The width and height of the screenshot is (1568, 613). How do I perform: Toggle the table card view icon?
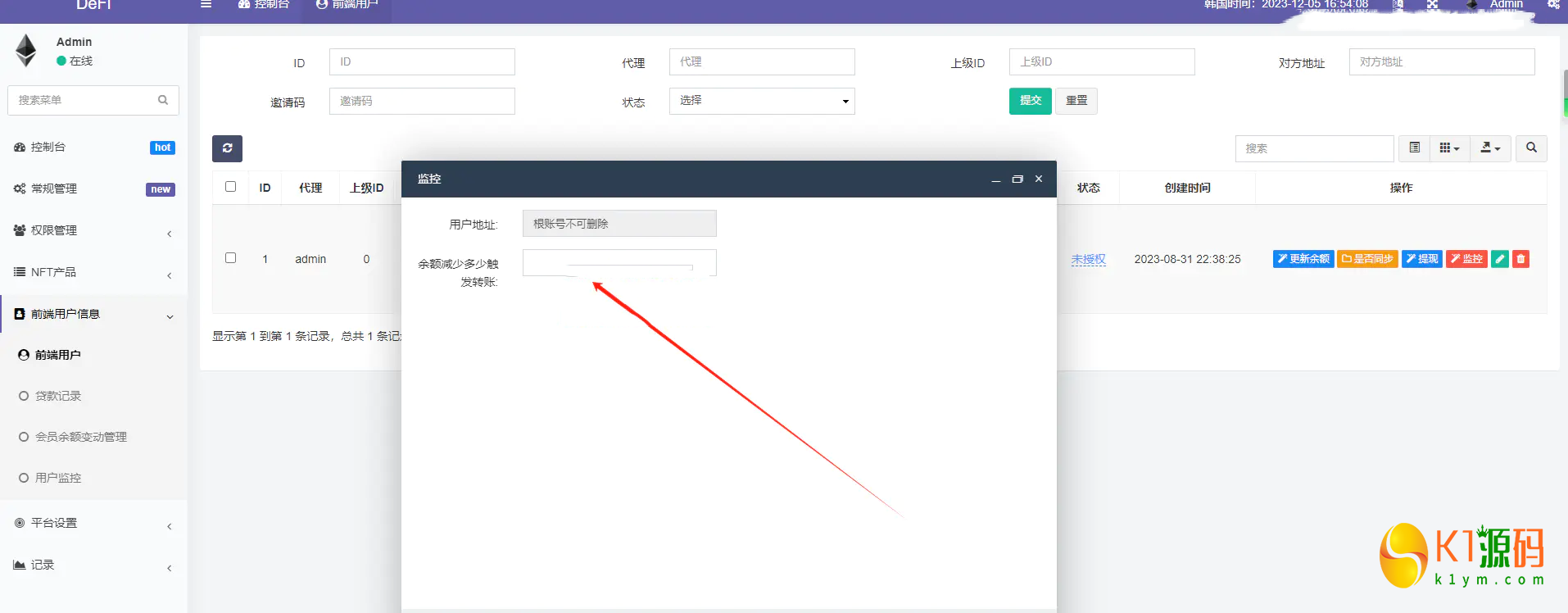pos(1414,148)
